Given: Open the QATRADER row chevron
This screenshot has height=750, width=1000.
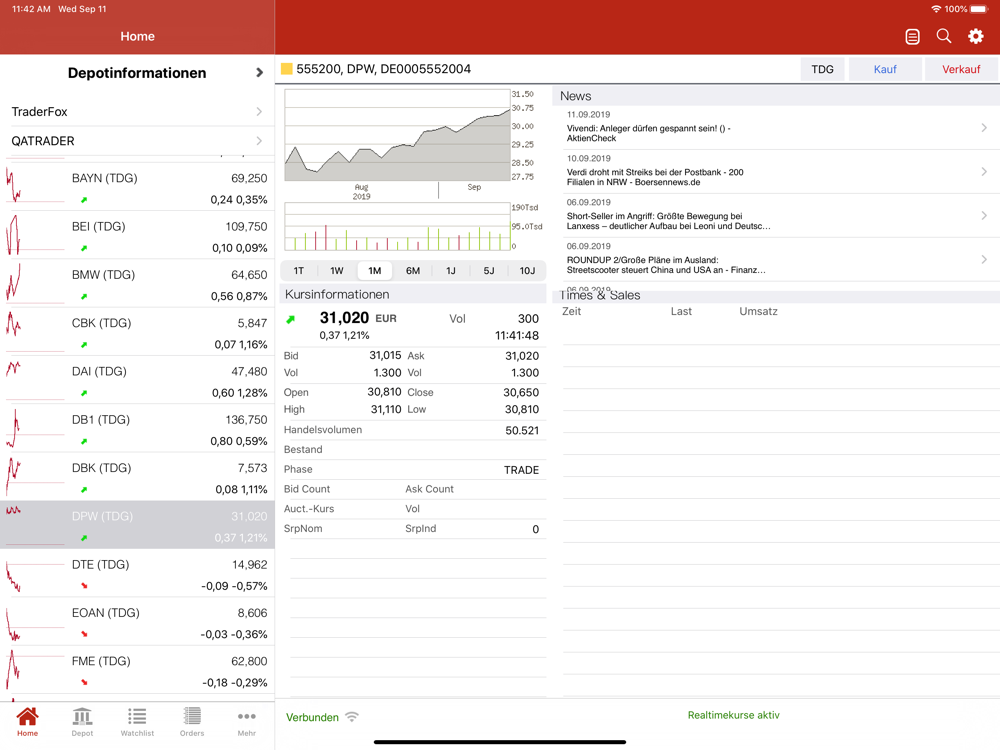Looking at the screenshot, I should coord(259,141).
